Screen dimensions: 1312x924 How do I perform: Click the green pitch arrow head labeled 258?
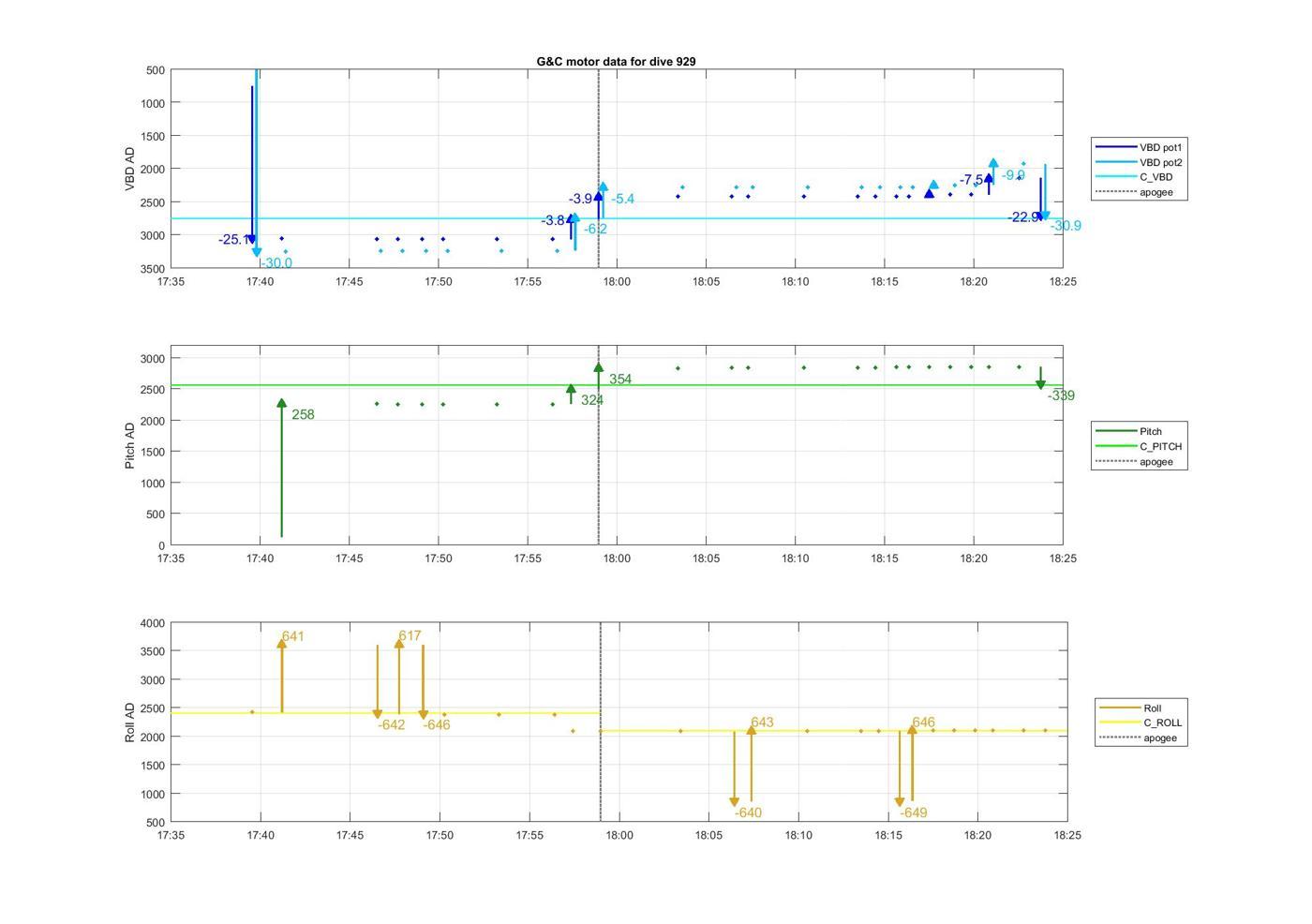[x=281, y=404]
